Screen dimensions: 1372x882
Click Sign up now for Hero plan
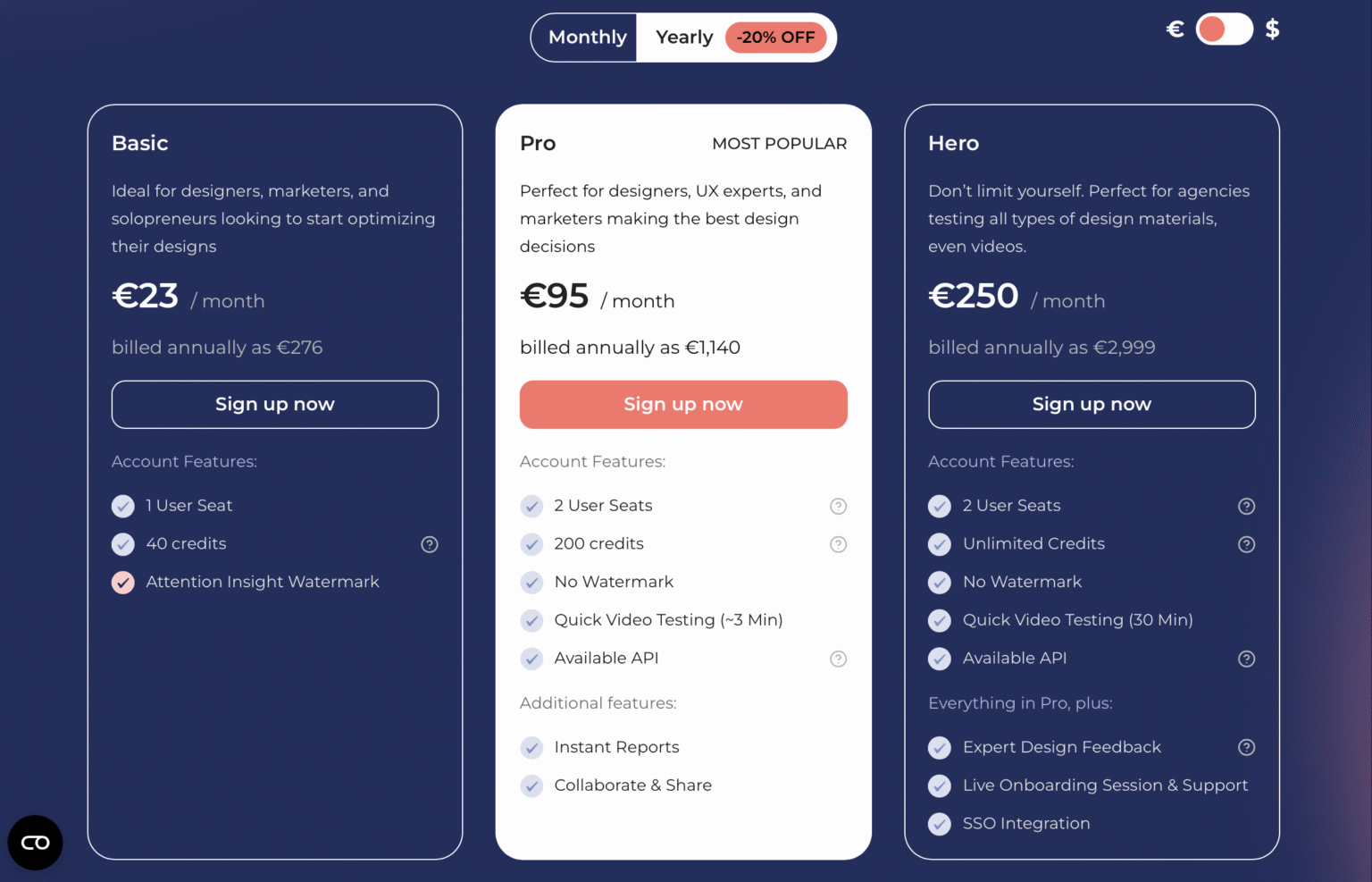(x=1092, y=405)
